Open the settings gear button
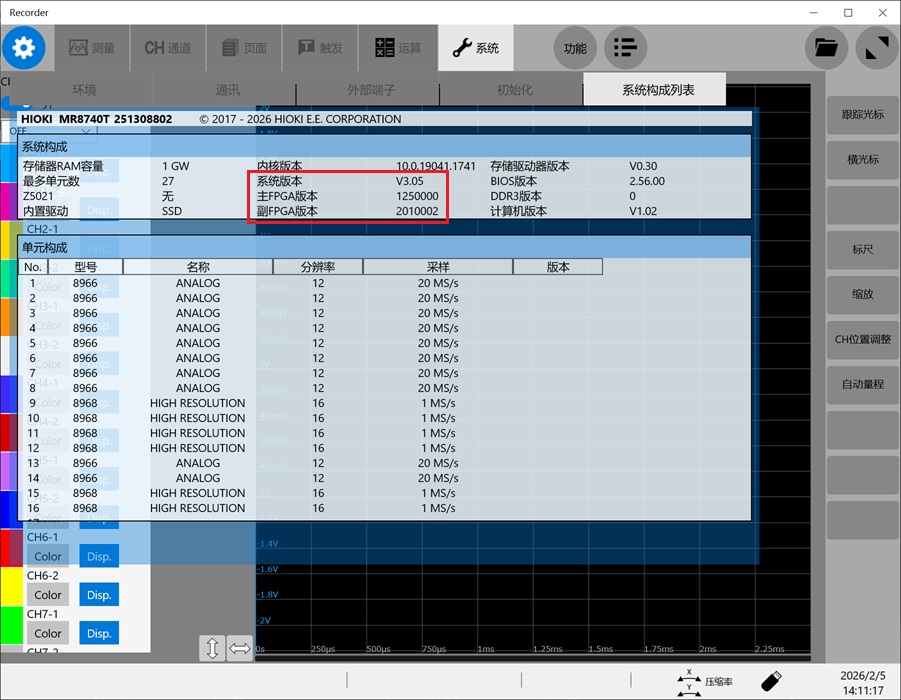The width and height of the screenshot is (901, 700). [24, 48]
